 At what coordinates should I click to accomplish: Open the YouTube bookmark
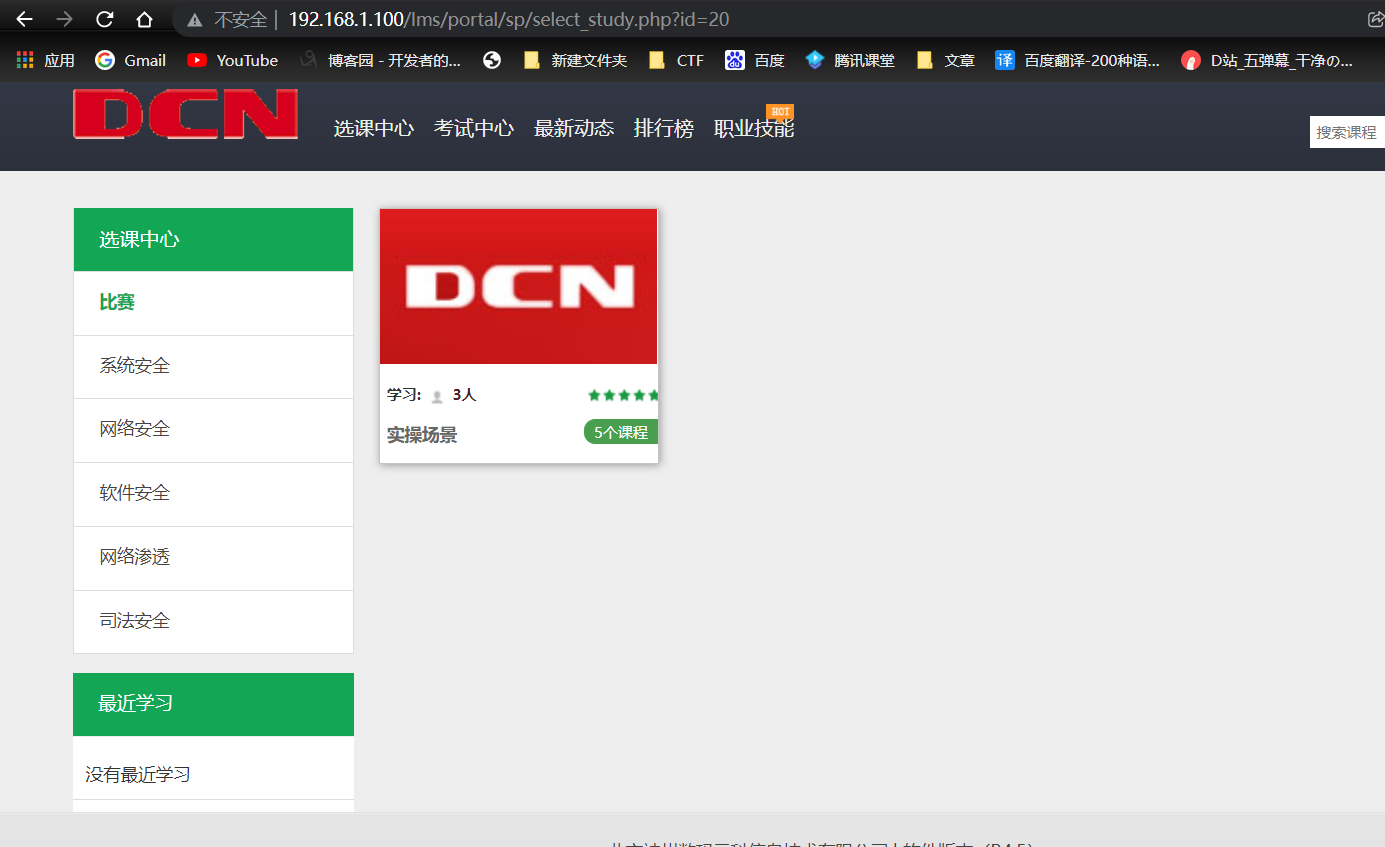pyautogui.click(x=233, y=60)
